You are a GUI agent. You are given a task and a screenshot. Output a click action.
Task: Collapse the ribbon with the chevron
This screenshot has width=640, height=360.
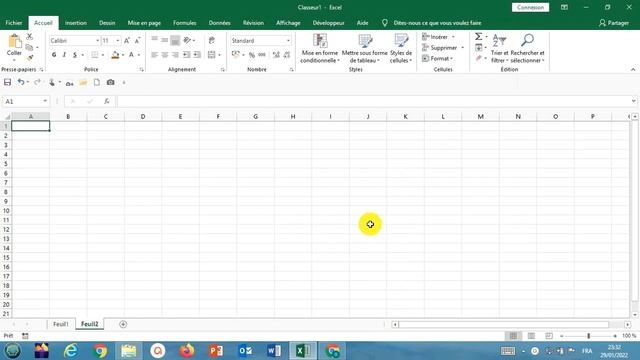[x=633, y=69]
